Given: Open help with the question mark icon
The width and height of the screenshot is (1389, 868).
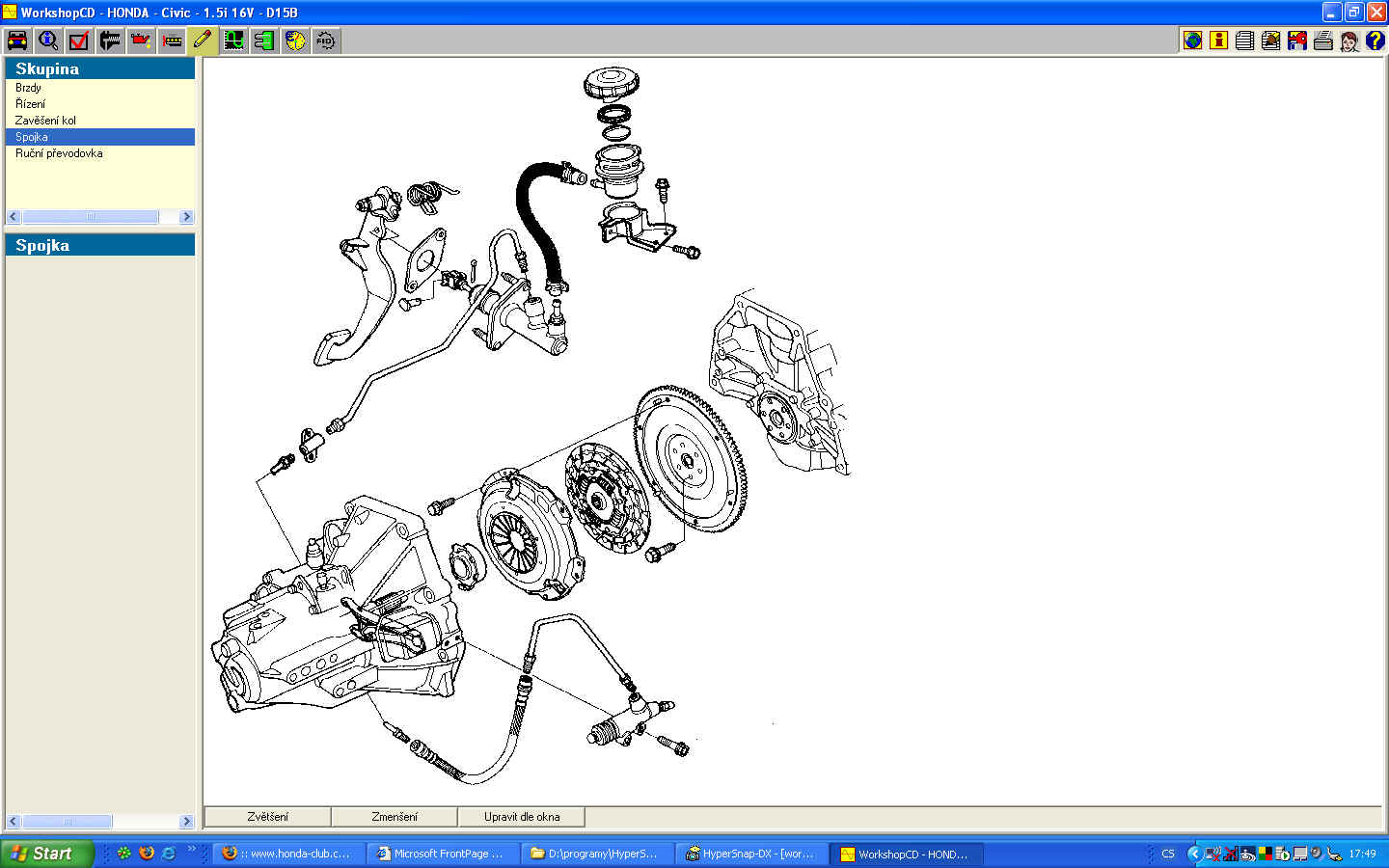Looking at the screenshot, I should [1375, 41].
